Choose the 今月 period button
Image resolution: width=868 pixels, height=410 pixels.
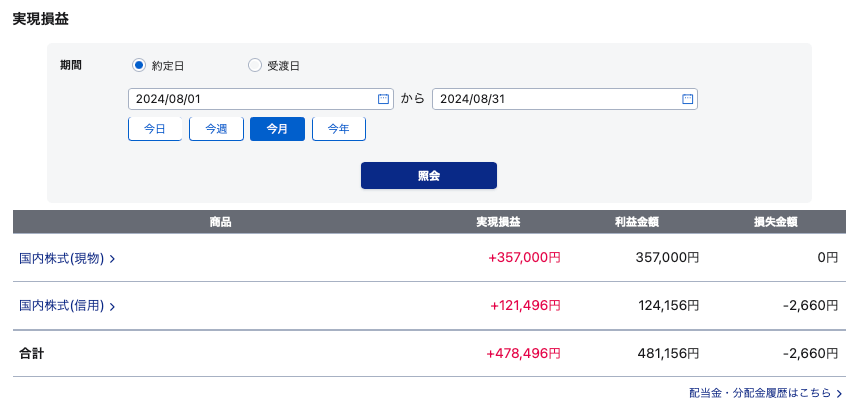click(277, 129)
